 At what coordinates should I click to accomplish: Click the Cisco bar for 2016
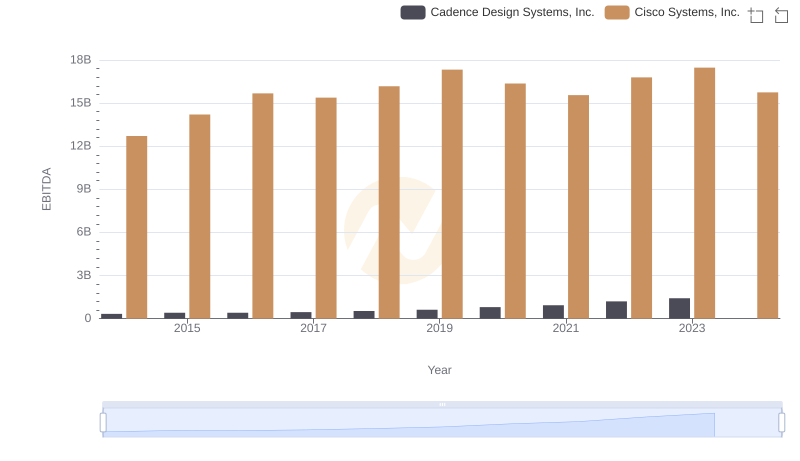(263, 206)
